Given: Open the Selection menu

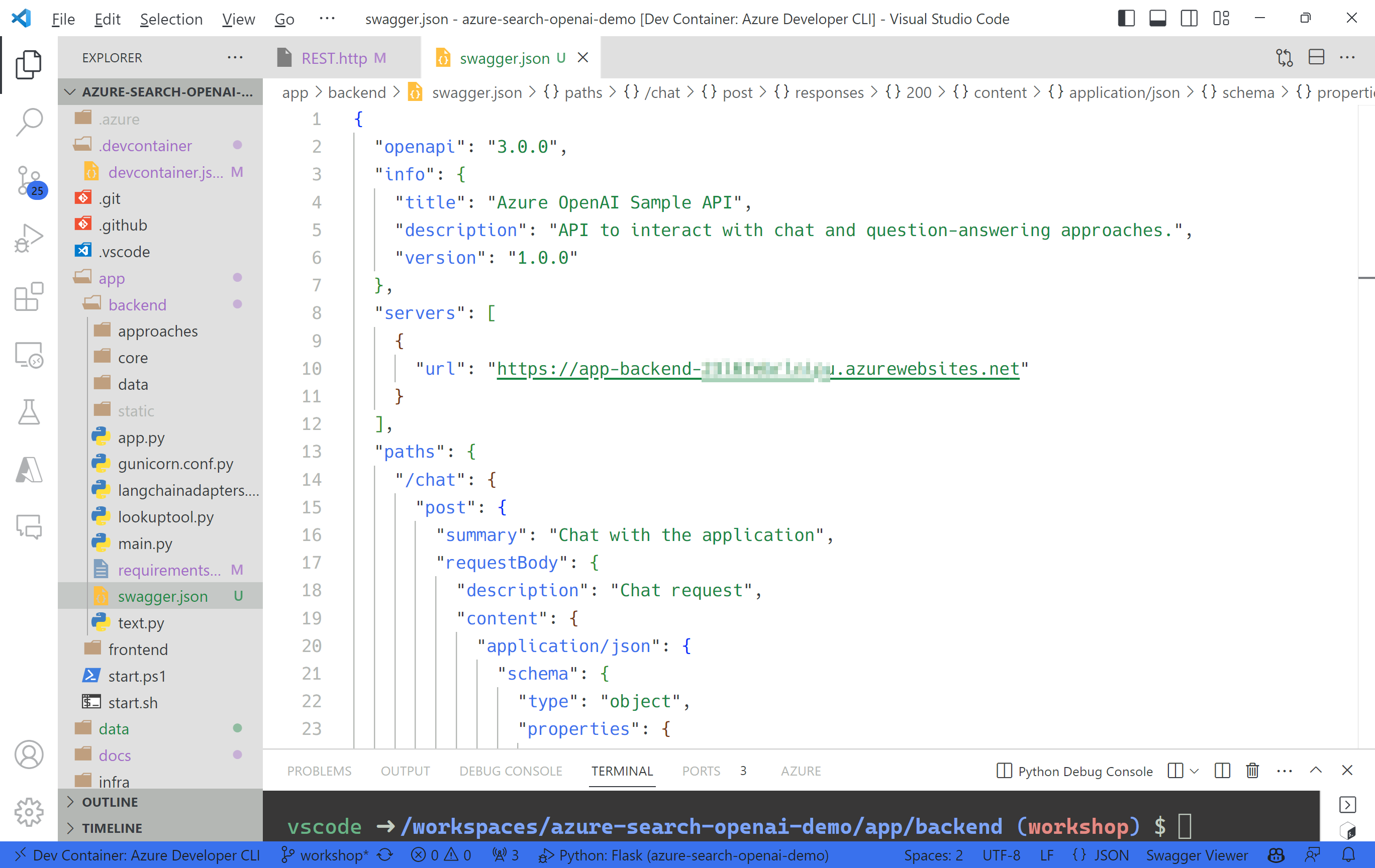Looking at the screenshot, I should (171, 19).
